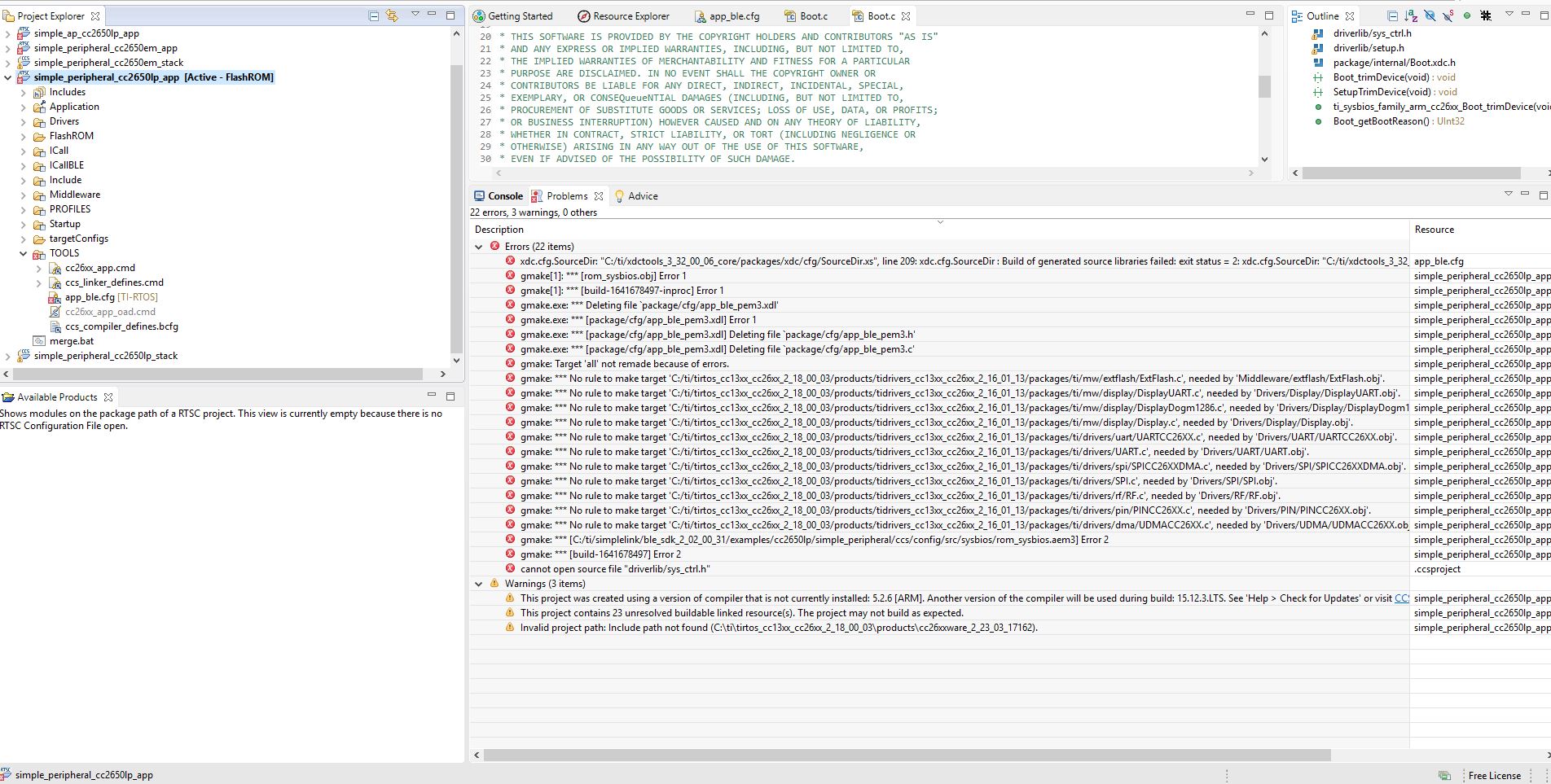Switch to the Console tab
The image size is (1551, 784).
[498, 196]
